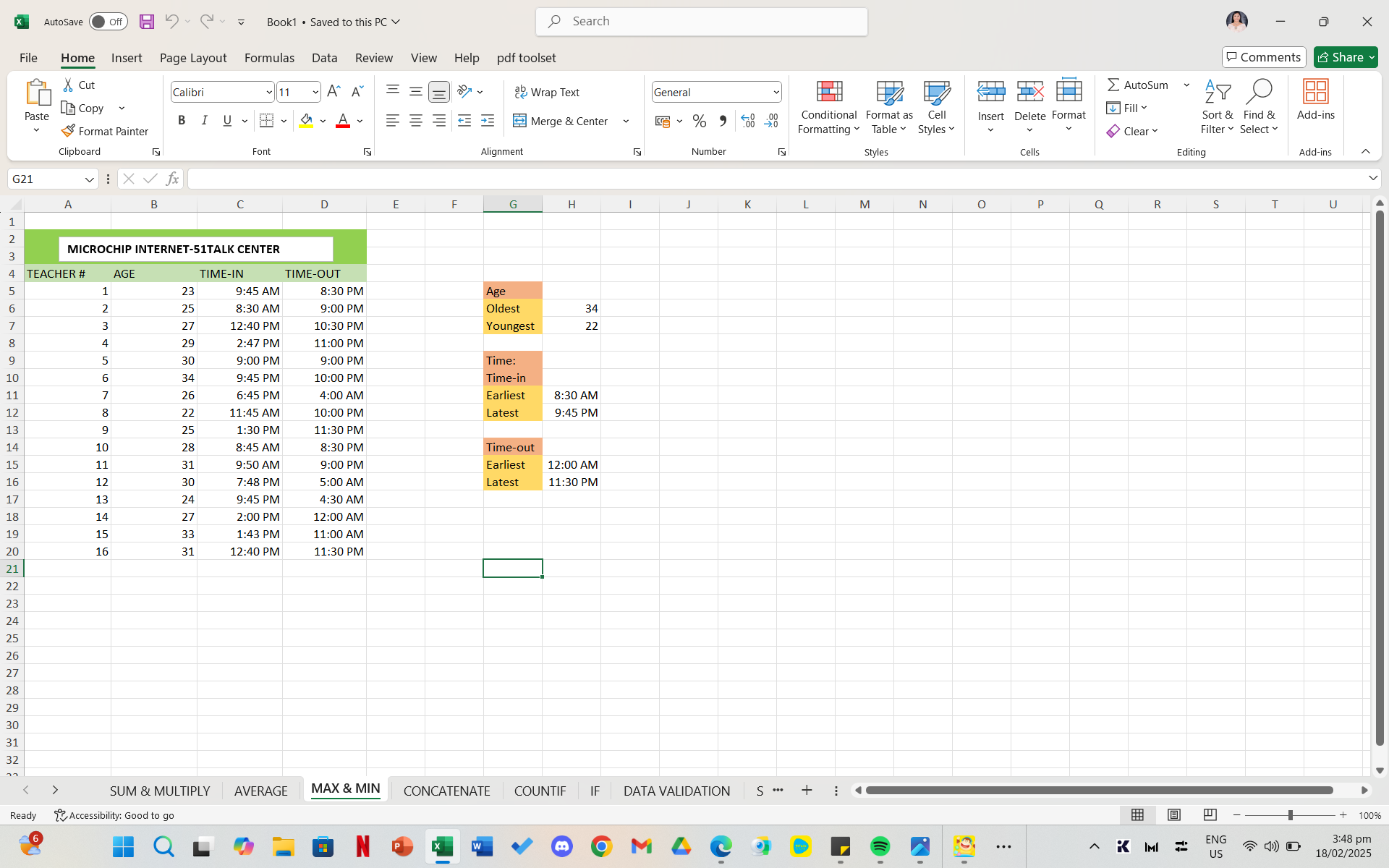1389x868 pixels.
Task: Open the font name dropdown
Action: (x=268, y=92)
